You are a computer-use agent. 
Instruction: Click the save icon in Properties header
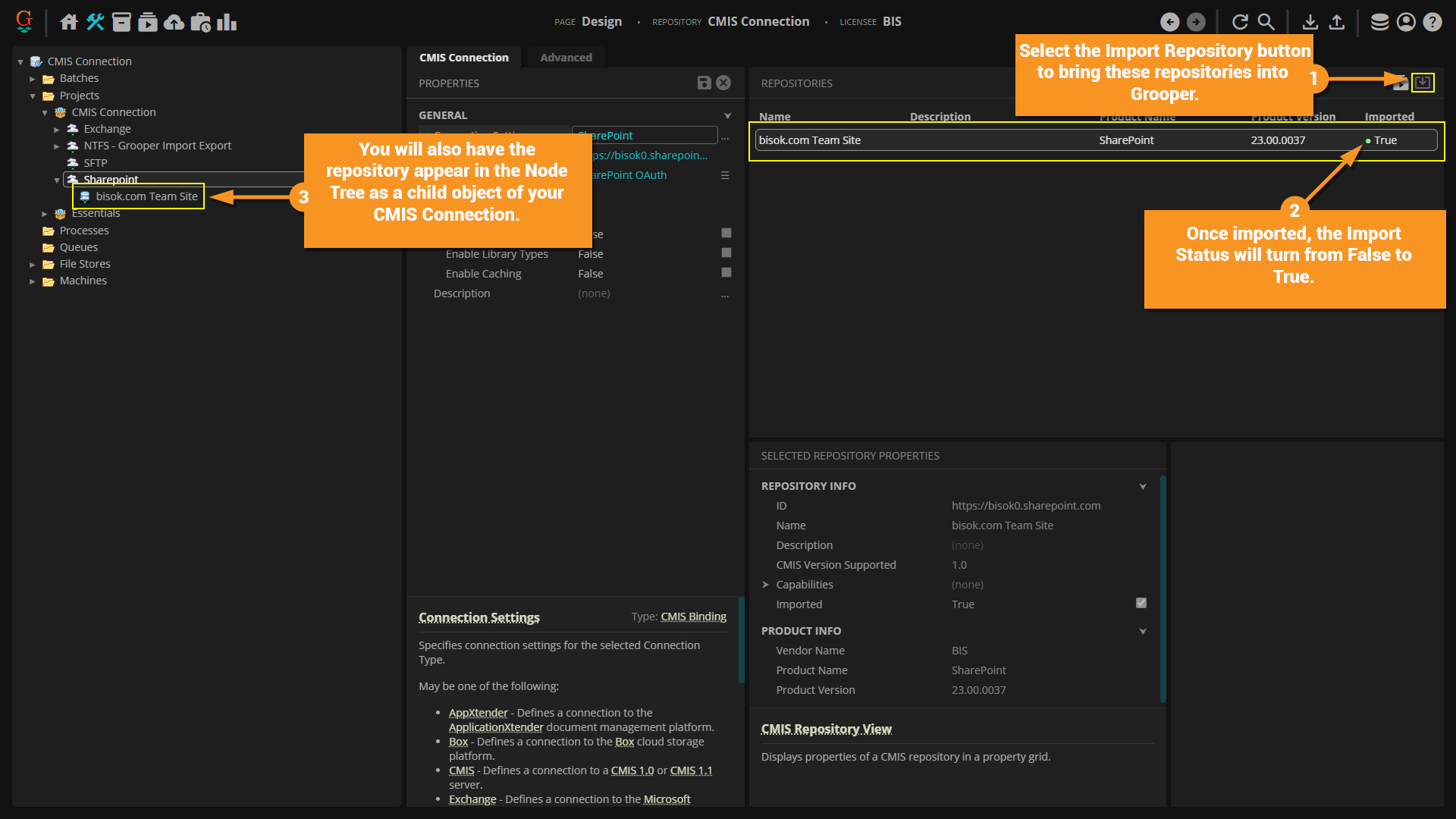704,83
